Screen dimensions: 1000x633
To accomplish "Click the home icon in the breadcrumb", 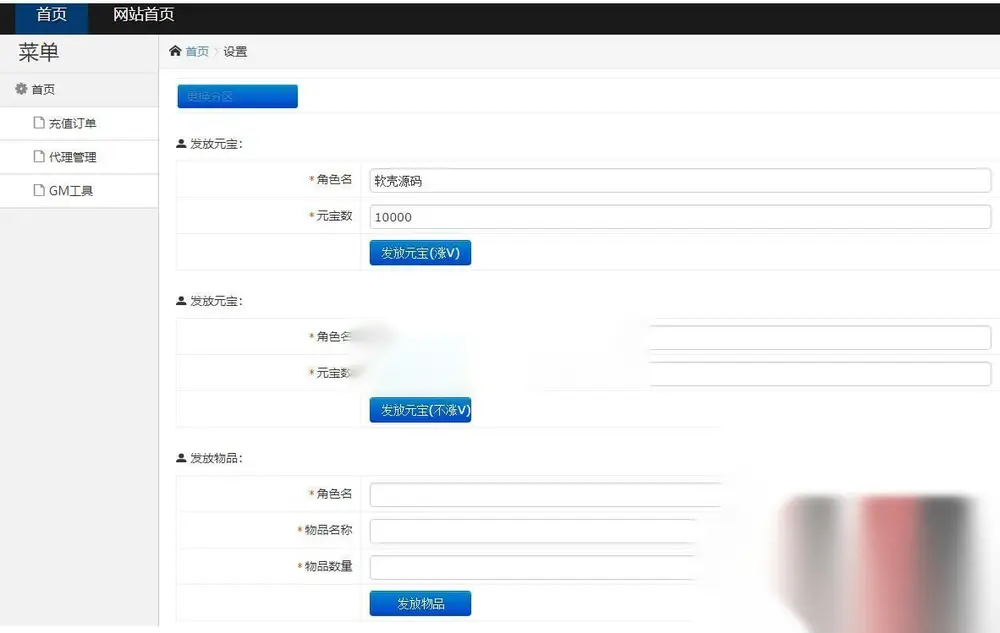I will click(x=175, y=51).
